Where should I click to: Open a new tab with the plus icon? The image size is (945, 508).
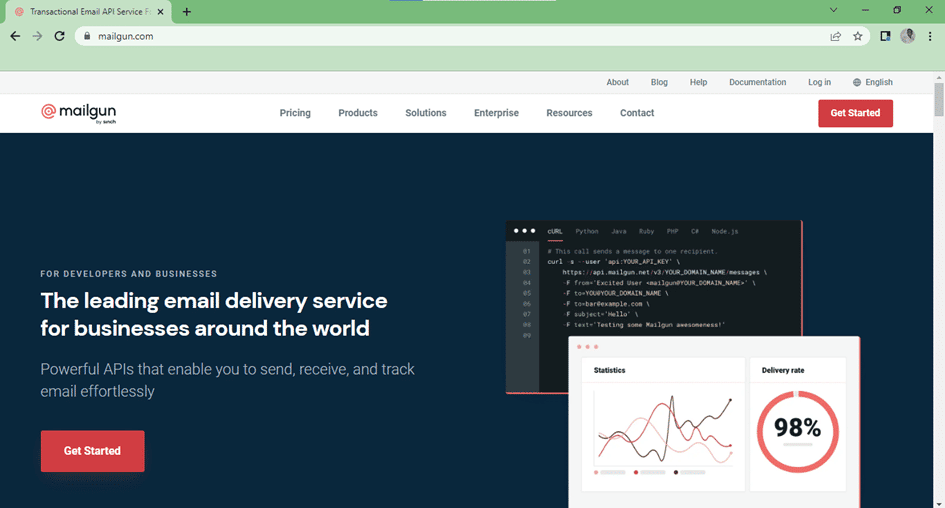click(x=187, y=11)
